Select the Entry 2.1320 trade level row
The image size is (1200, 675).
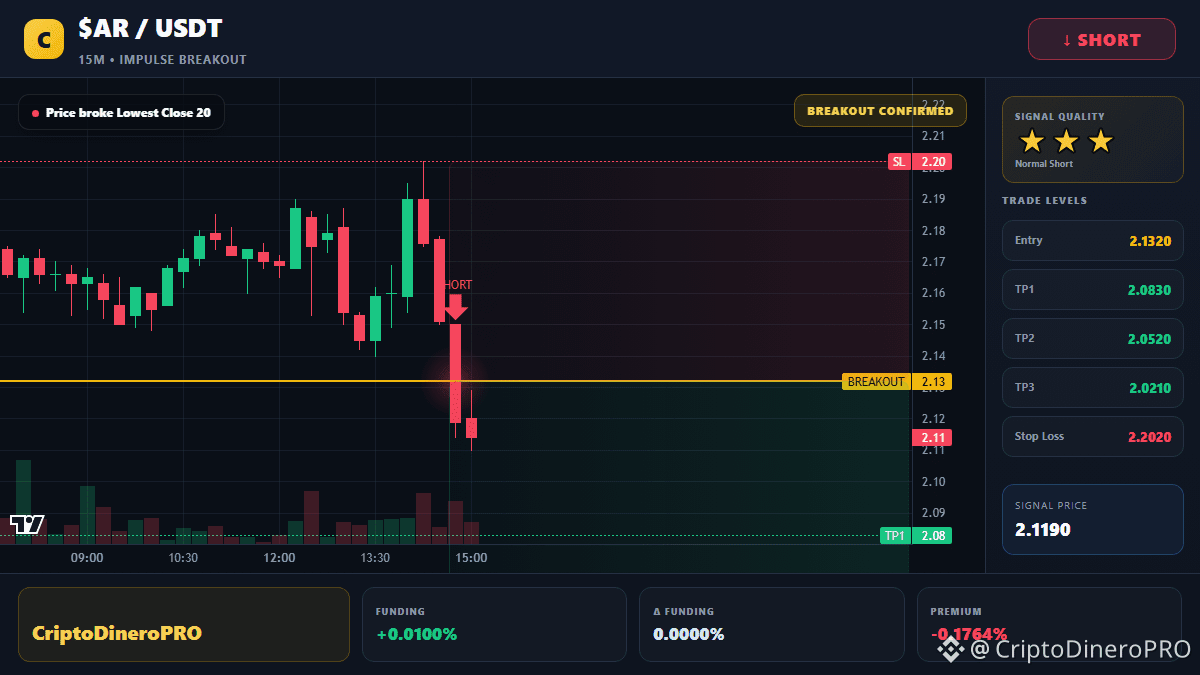[1093, 240]
